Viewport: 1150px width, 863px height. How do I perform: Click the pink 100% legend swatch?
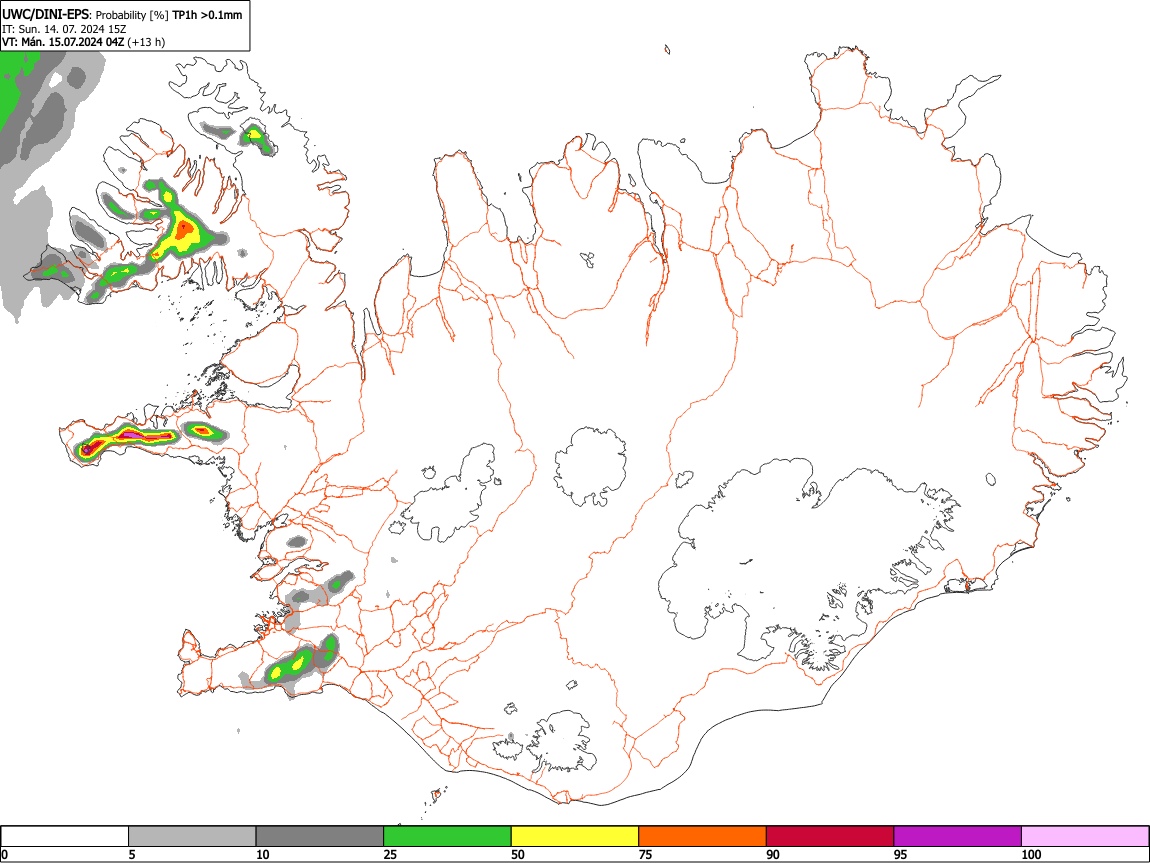point(1085,837)
